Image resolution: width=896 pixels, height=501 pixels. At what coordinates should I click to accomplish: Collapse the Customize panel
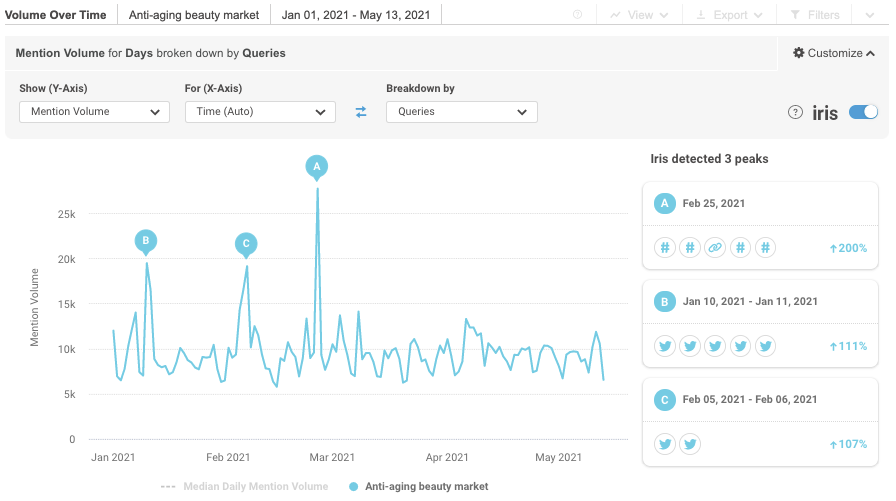[x=833, y=53]
